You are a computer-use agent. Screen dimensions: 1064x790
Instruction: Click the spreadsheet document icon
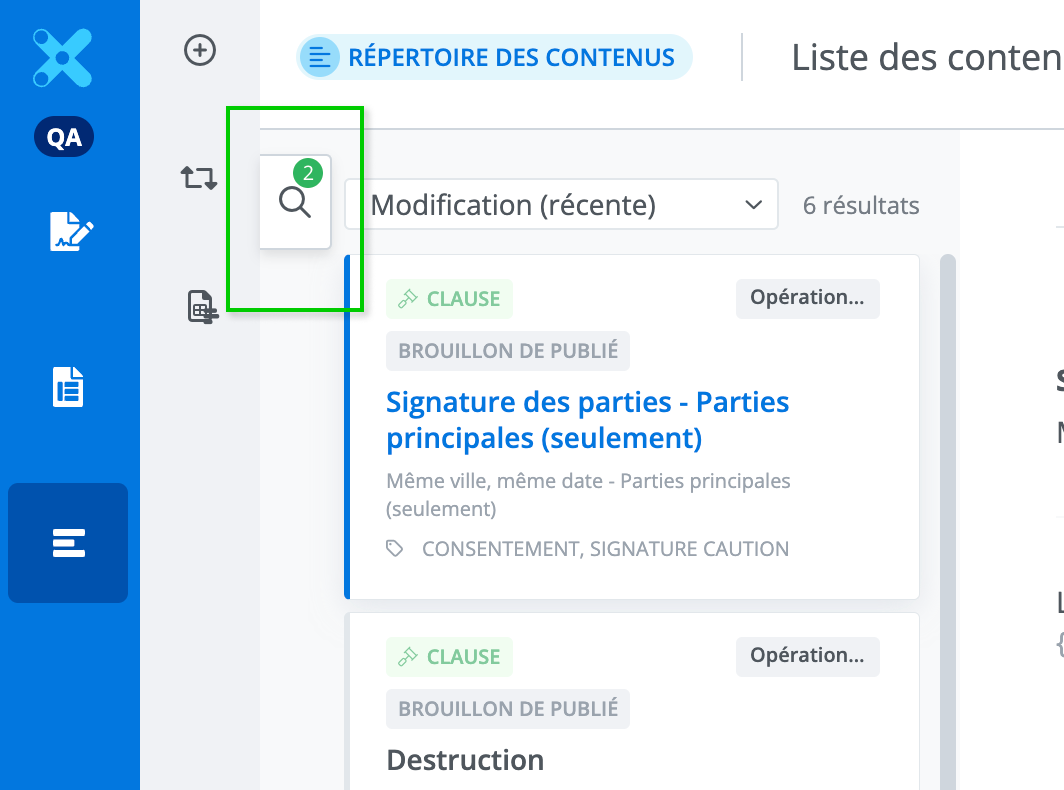[202, 307]
